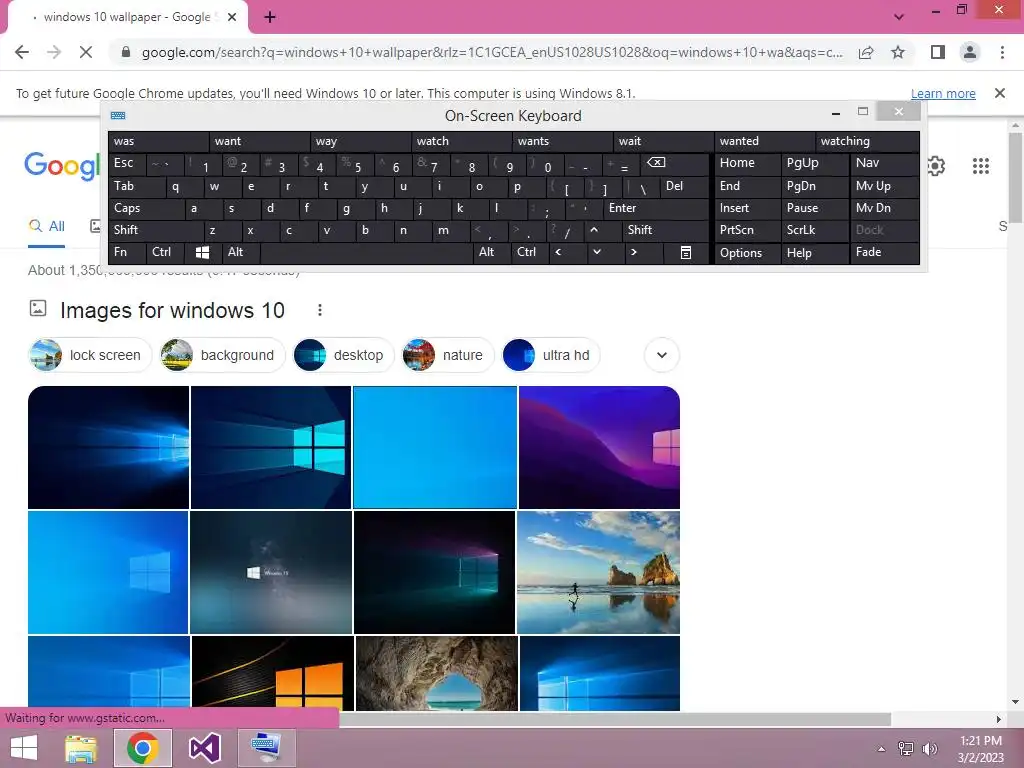Click the context menu key on the keyboard

686,252
